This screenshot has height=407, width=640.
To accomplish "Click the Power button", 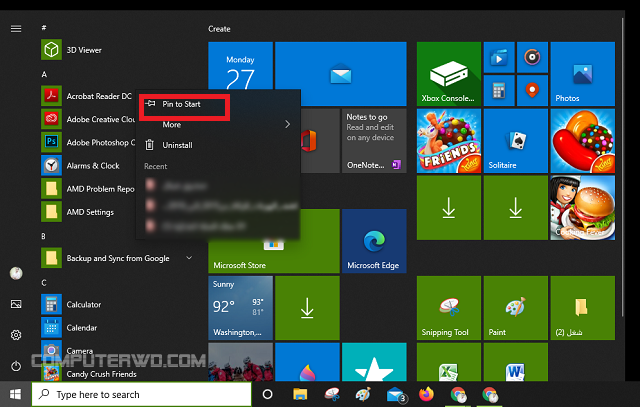I will click(16, 366).
